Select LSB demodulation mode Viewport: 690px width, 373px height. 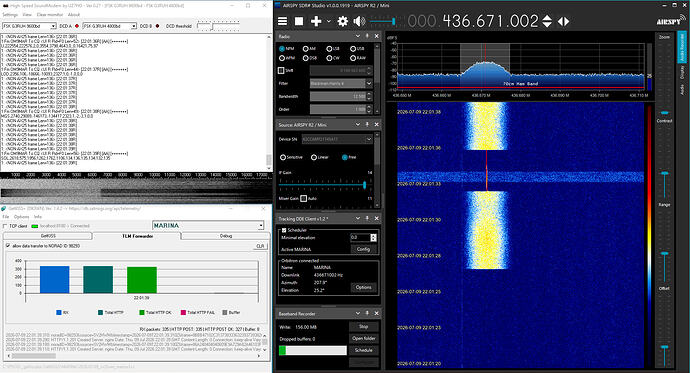coord(333,49)
